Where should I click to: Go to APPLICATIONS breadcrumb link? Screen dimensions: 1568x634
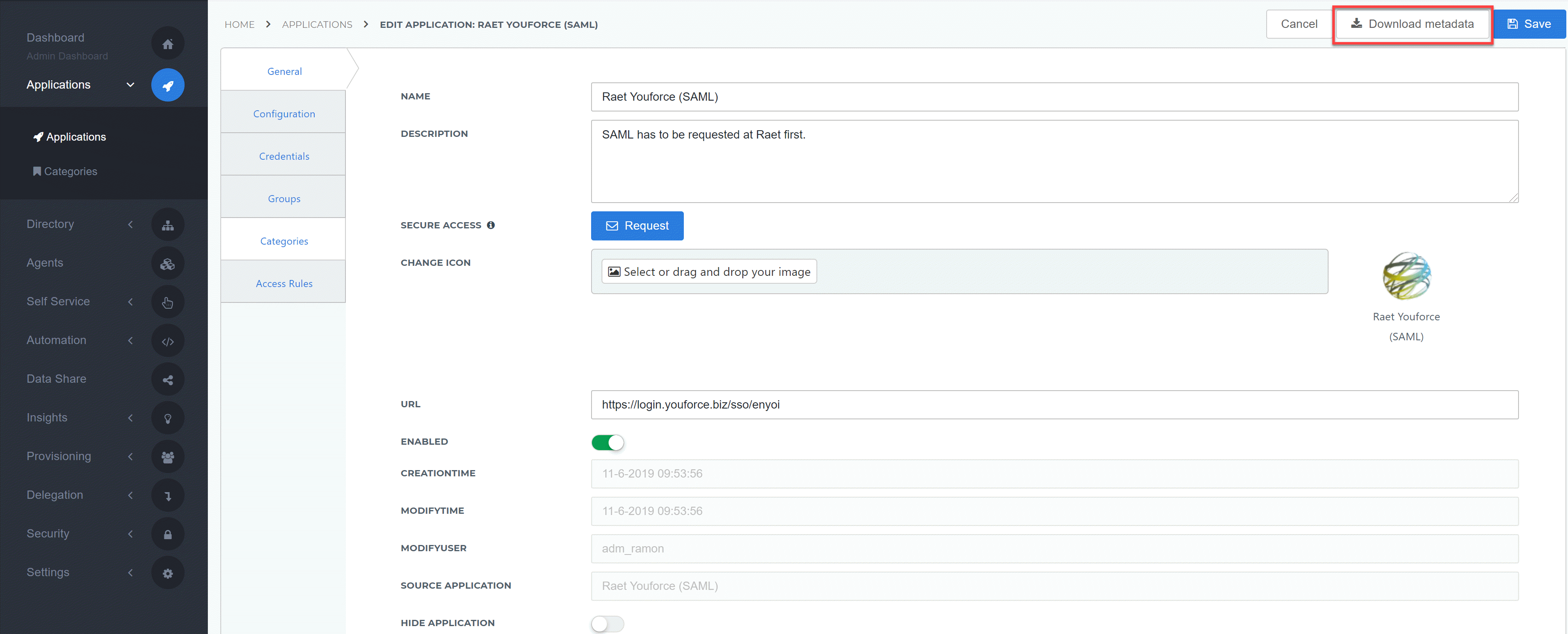[x=316, y=25]
